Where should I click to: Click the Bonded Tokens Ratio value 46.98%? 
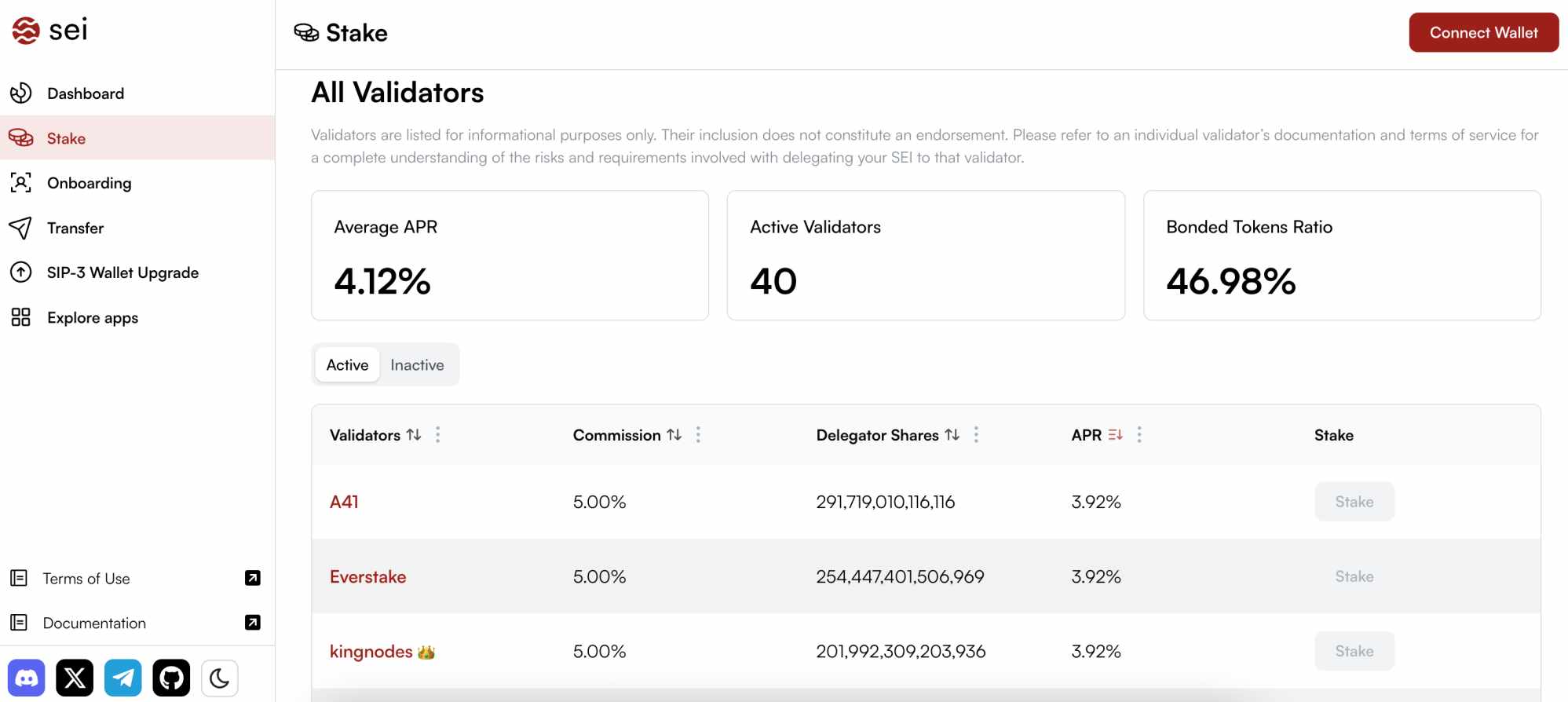(x=1231, y=281)
